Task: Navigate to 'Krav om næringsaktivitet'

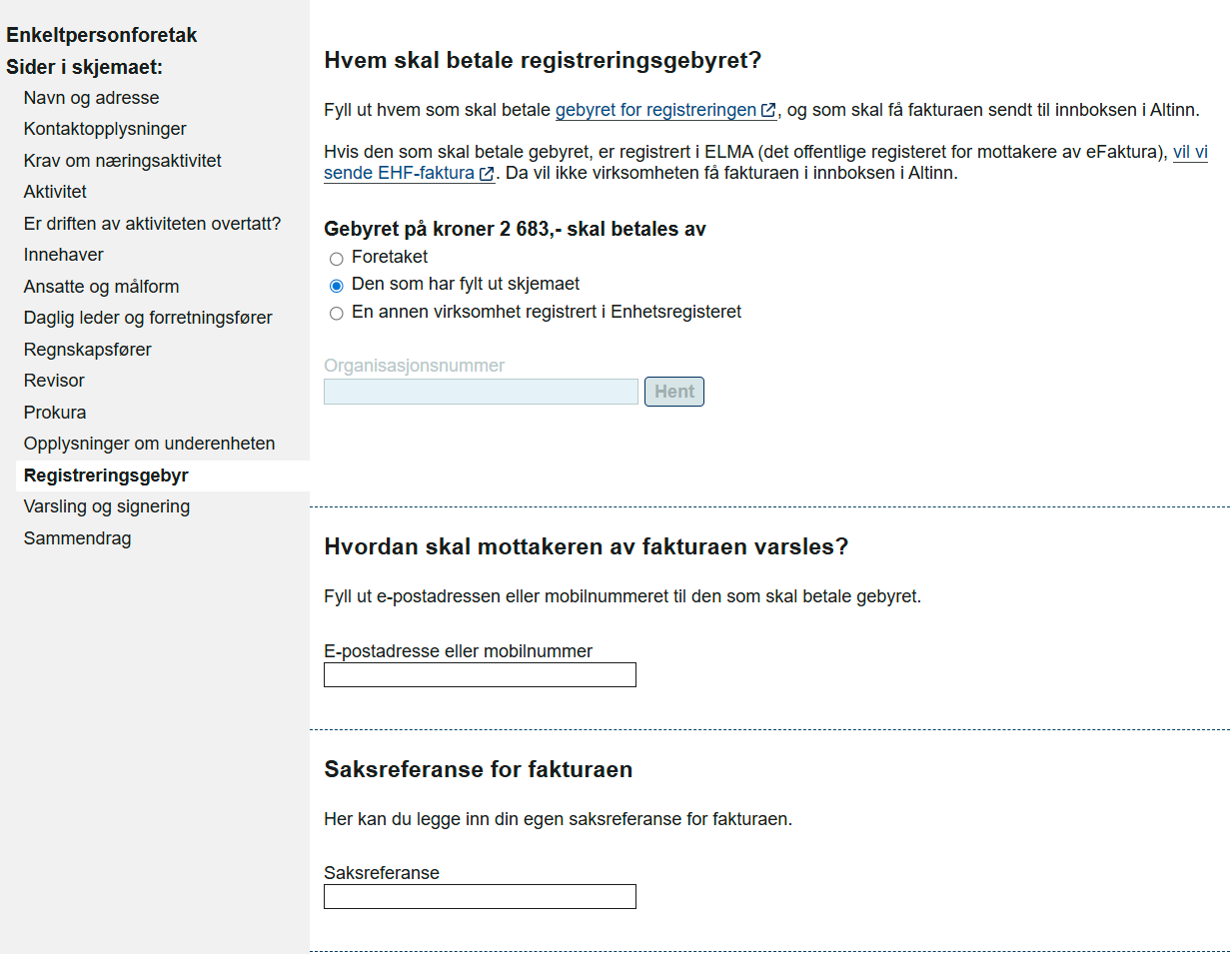Action: [122, 161]
